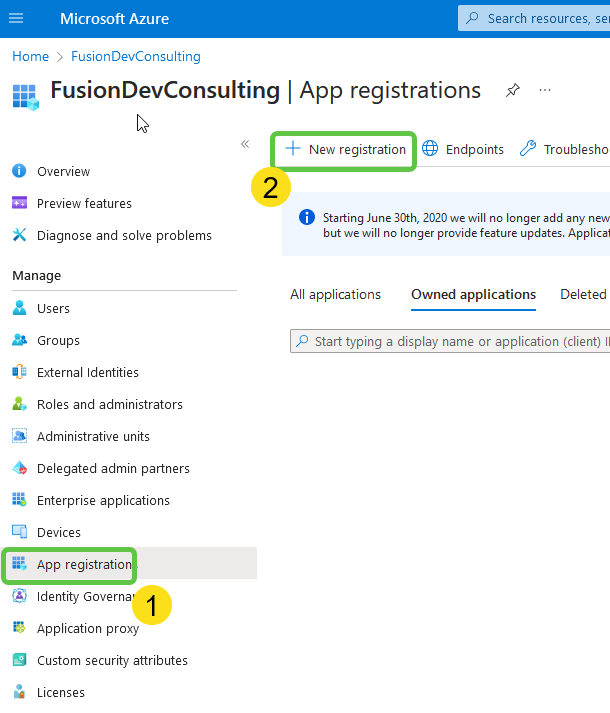Viewport: 610px width, 713px height.
Task: Click the FusionDevConsulting breadcrumb link
Action: point(136,56)
